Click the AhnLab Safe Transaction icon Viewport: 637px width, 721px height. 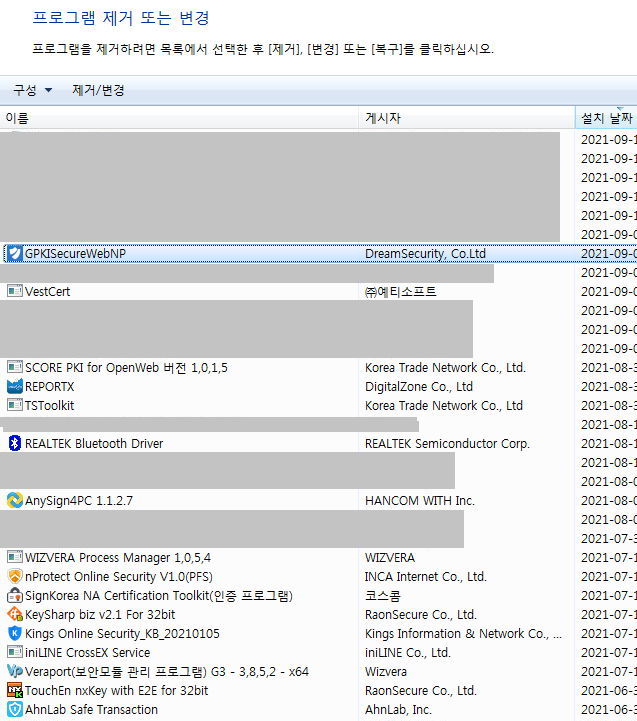coord(15,710)
